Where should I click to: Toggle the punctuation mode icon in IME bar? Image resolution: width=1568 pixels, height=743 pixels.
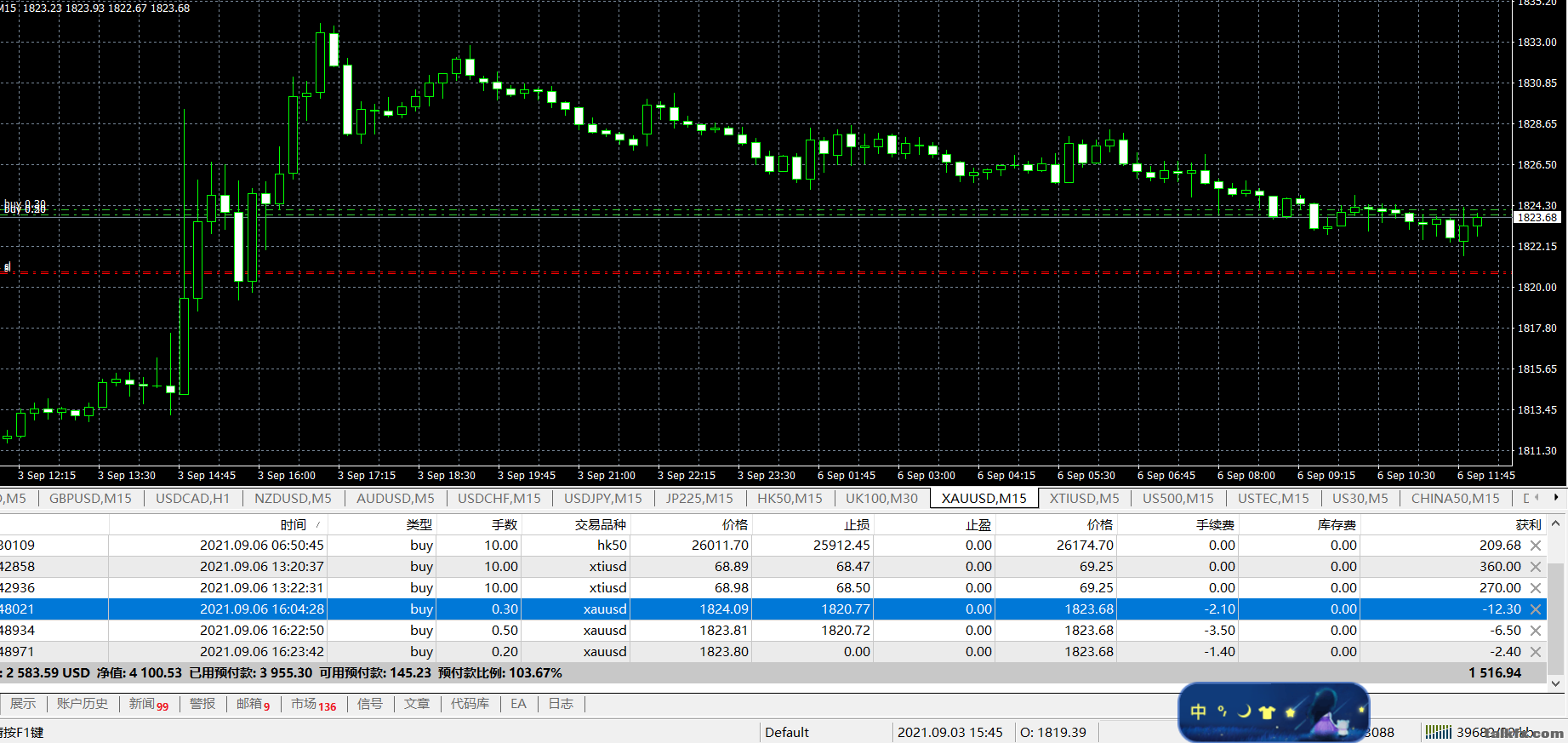(1222, 712)
